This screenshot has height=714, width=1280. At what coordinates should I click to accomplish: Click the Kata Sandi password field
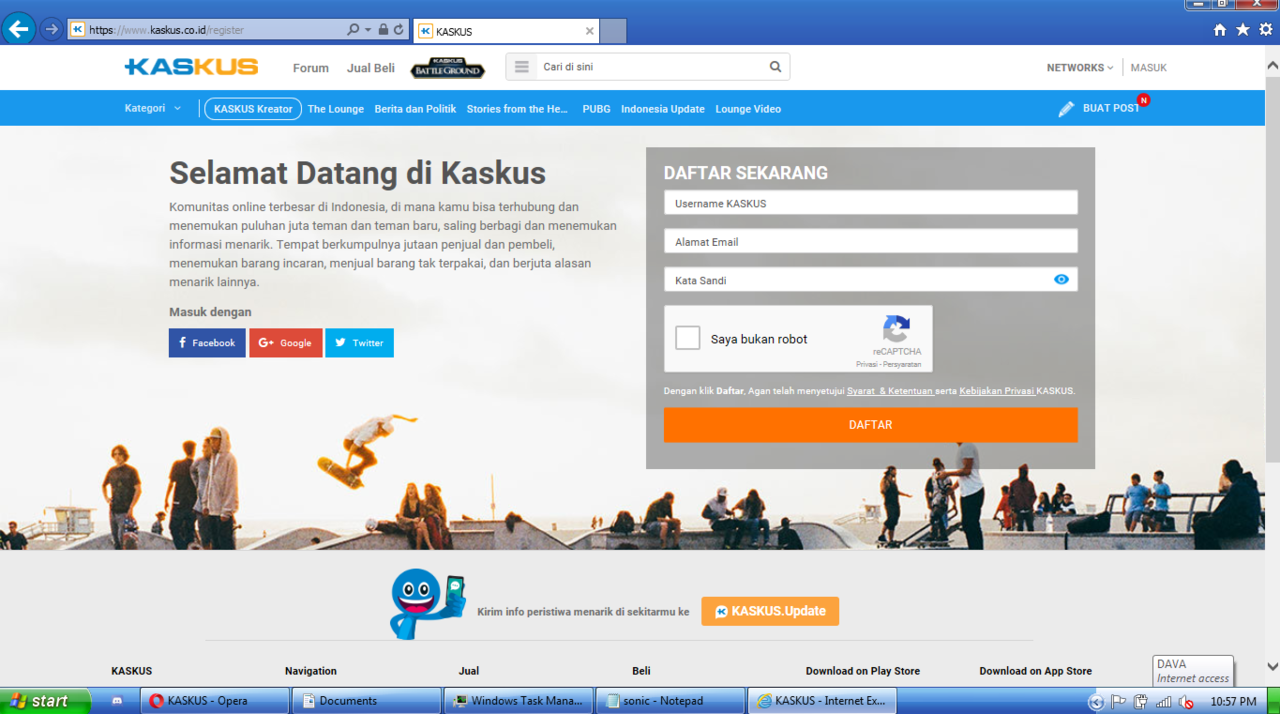click(x=871, y=280)
